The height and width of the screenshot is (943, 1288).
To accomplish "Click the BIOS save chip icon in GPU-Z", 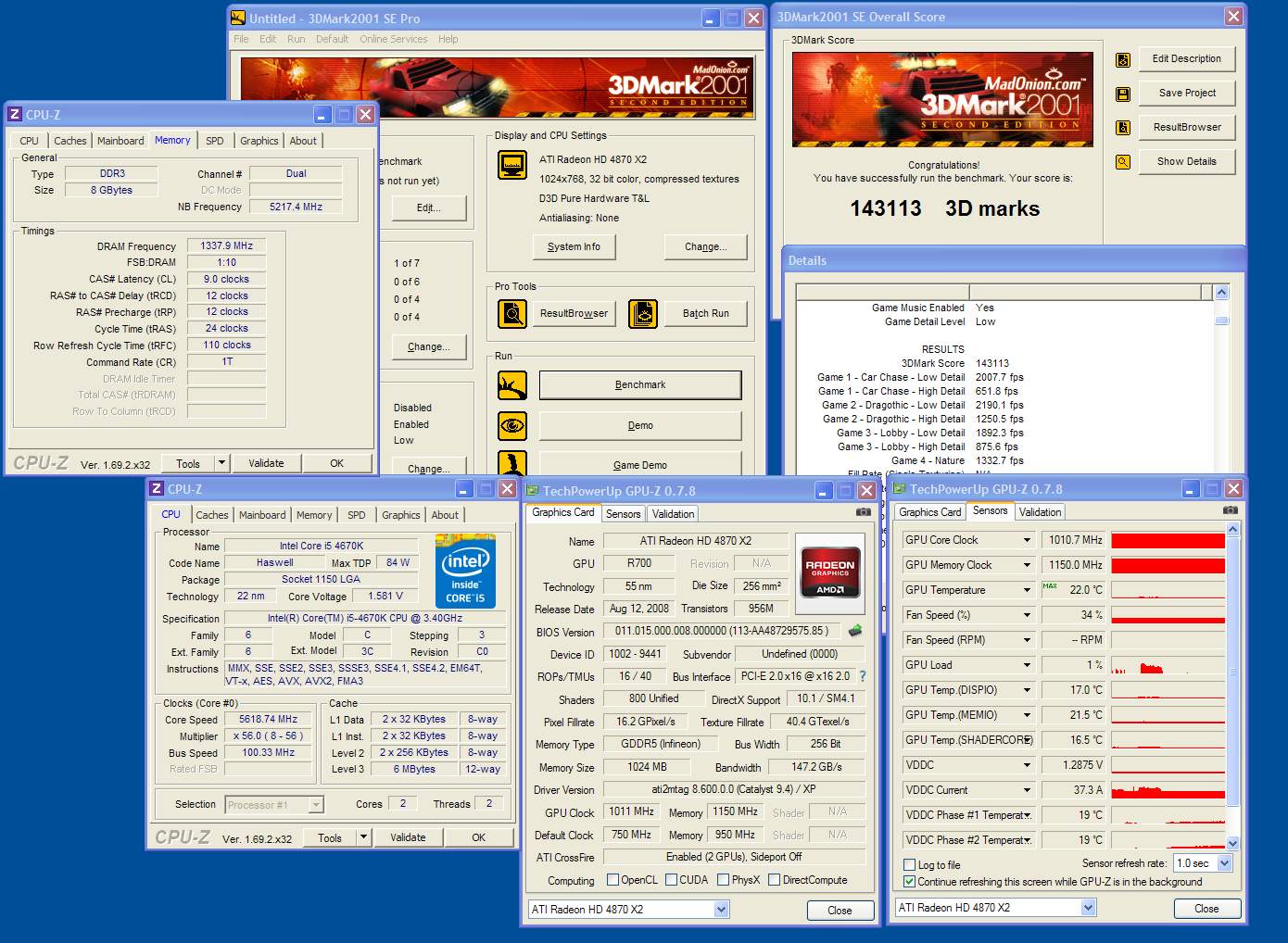I will [x=854, y=631].
